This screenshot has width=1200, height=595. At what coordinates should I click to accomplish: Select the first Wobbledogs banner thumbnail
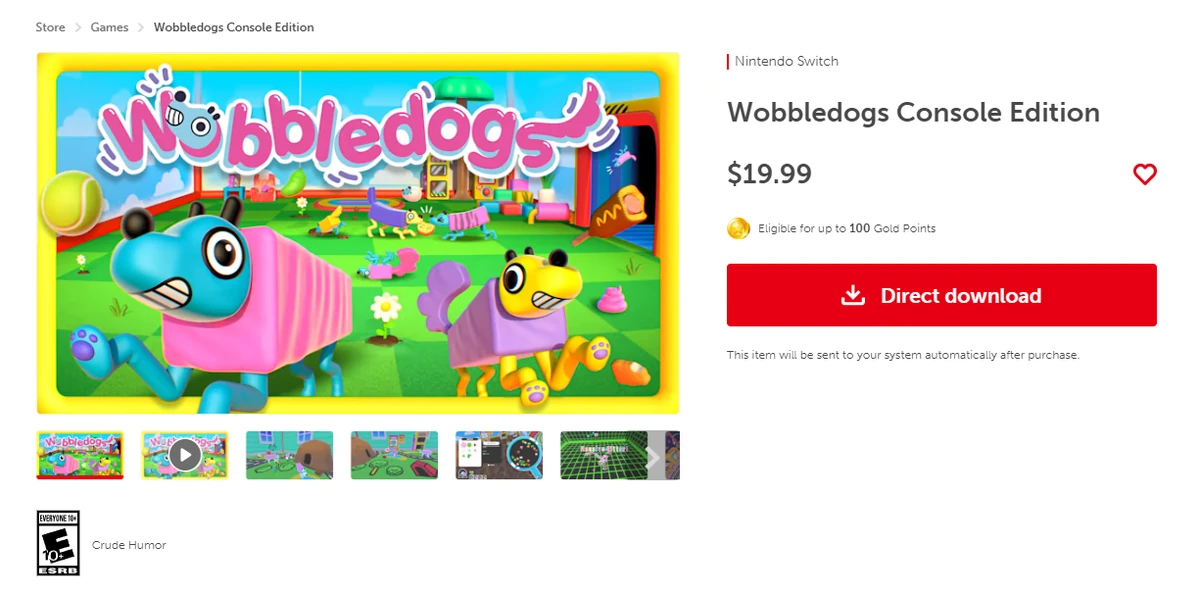pos(79,455)
